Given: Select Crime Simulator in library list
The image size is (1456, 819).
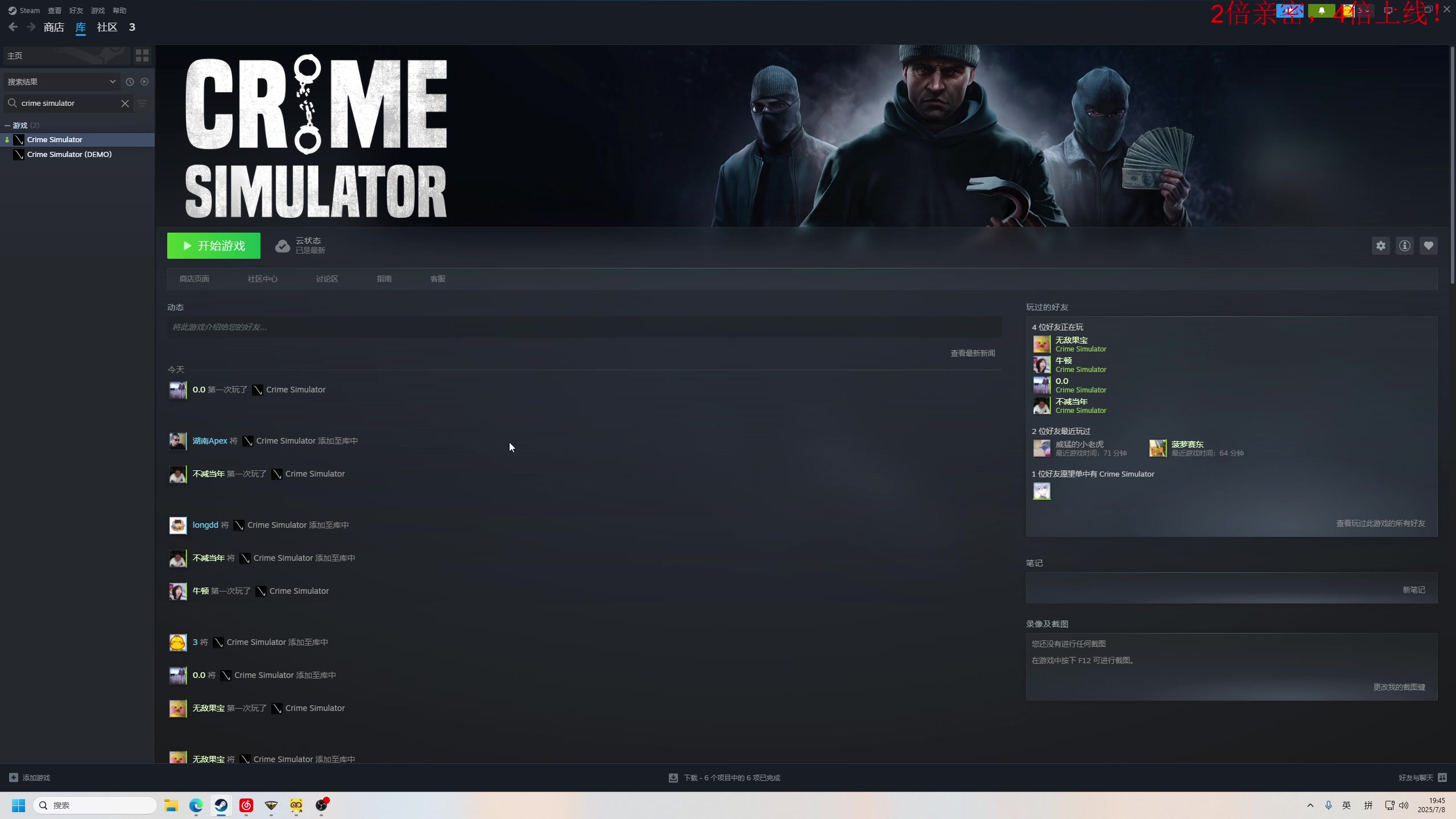Looking at the screenshot, I should click(x=77, y=139).
